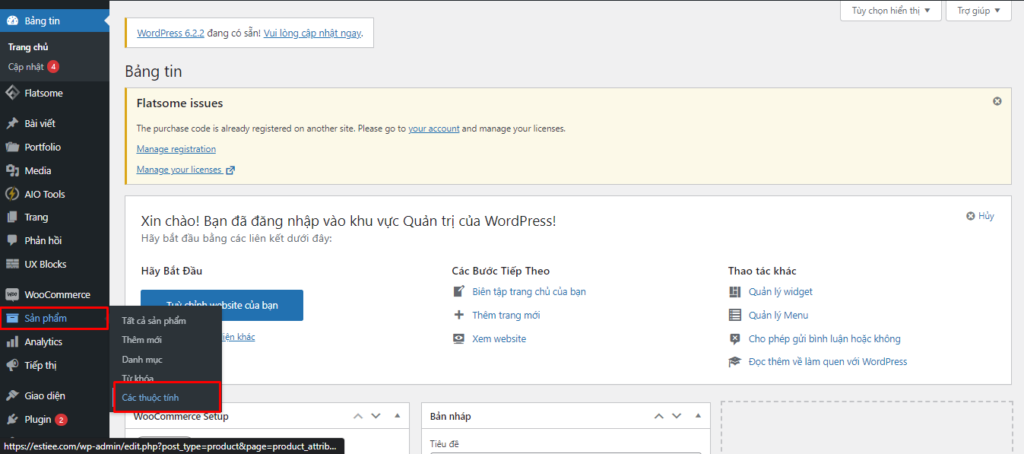
Task: Open Cập nhật updates page
Action: tap(25, 67)
